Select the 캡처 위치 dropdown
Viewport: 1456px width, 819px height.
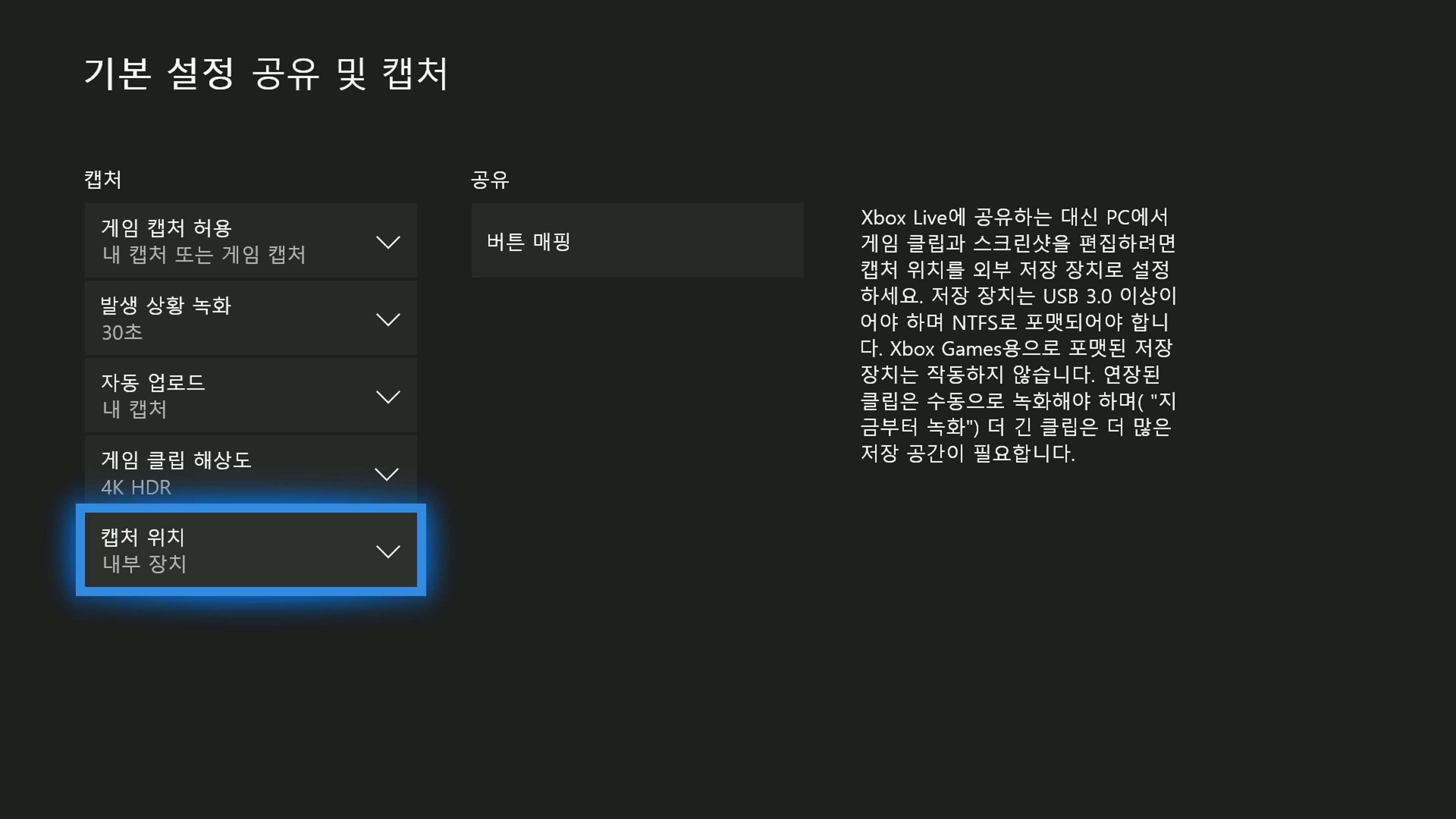pyautogui.click(x=143, y=537)
